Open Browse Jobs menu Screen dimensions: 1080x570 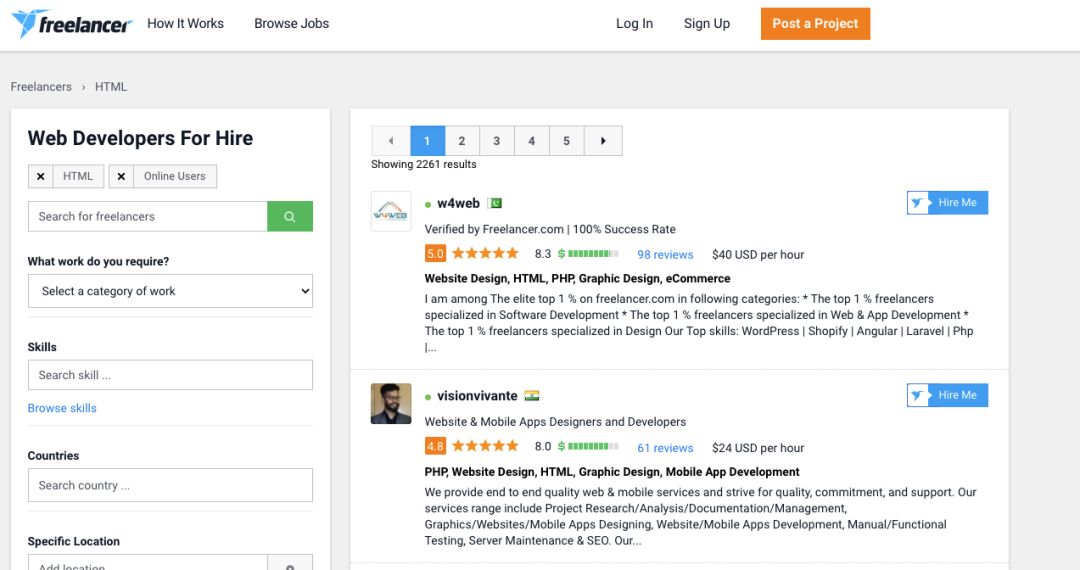tap(291, 23)
